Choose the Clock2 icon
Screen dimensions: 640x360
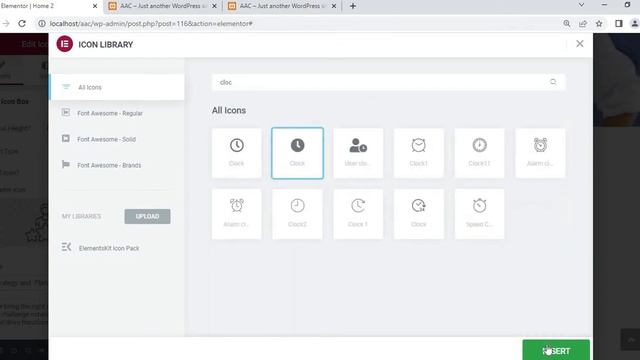pos(297,214)
